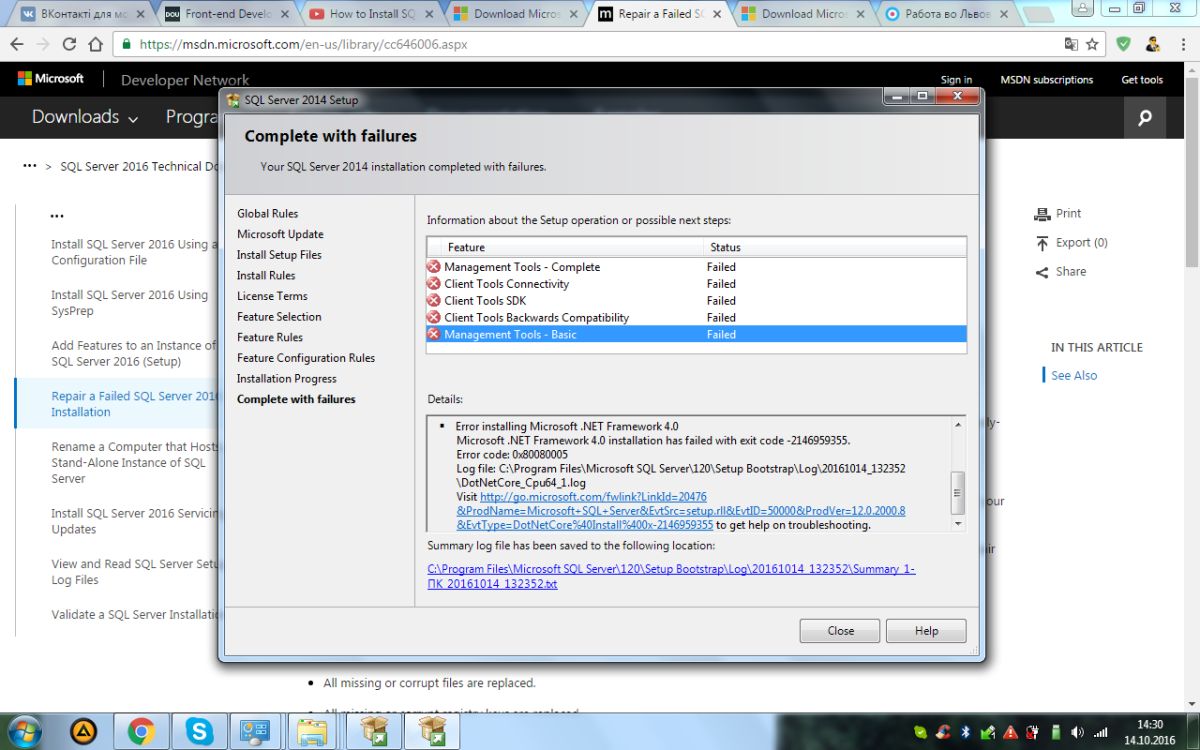The image size is (1200, 750).
Task: Click the Export (0) icon
Action: pyautogui.click(x=1043, y=242)
